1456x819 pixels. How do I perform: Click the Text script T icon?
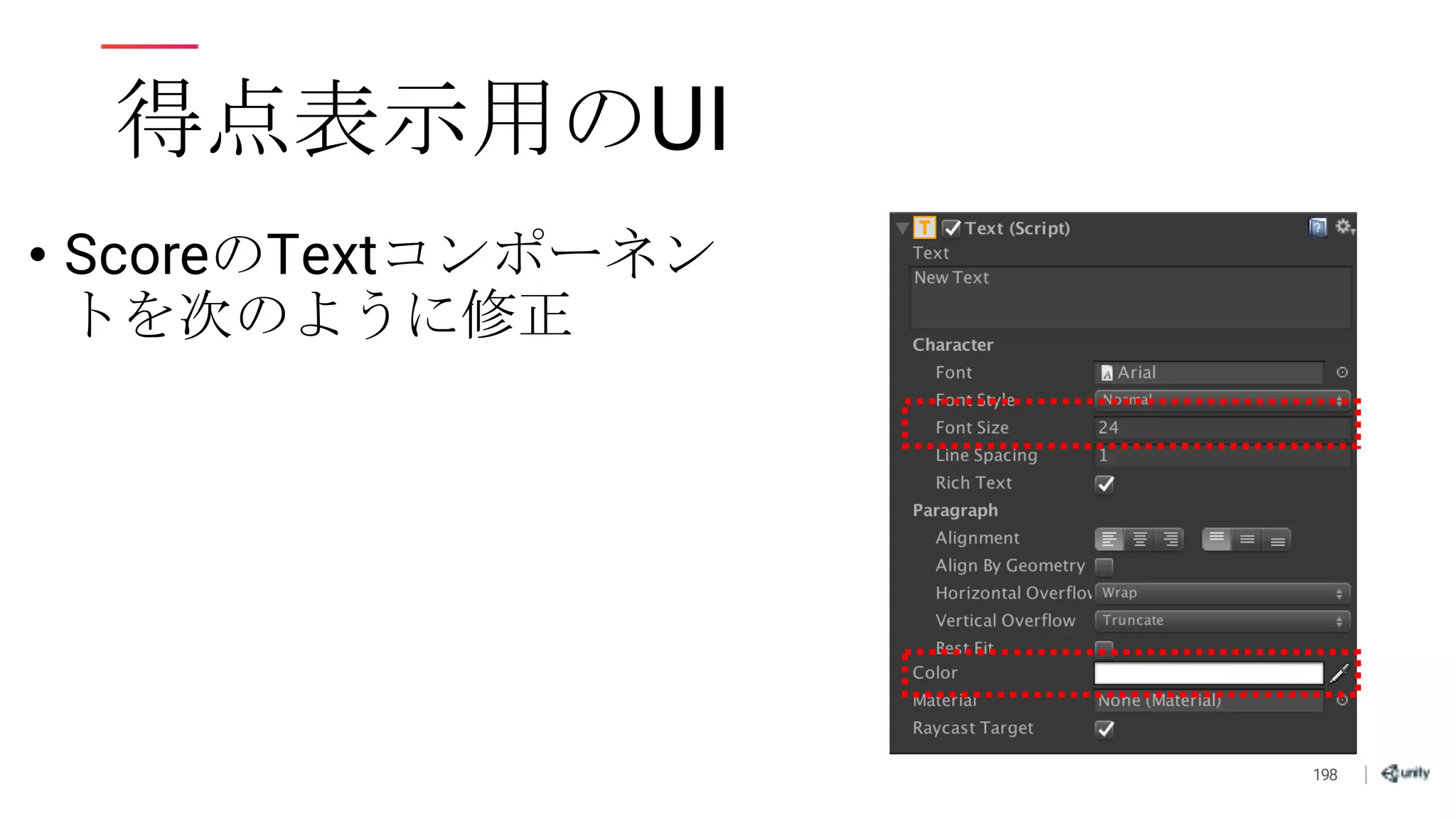(924, 228)
